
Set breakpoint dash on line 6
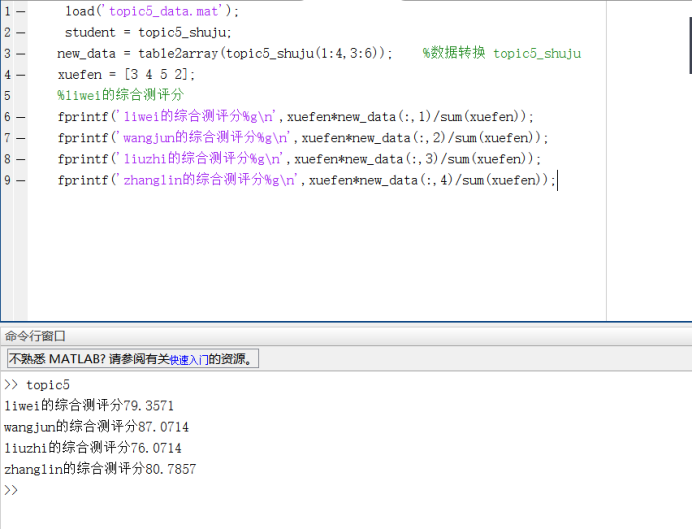[x=21, y=117]
